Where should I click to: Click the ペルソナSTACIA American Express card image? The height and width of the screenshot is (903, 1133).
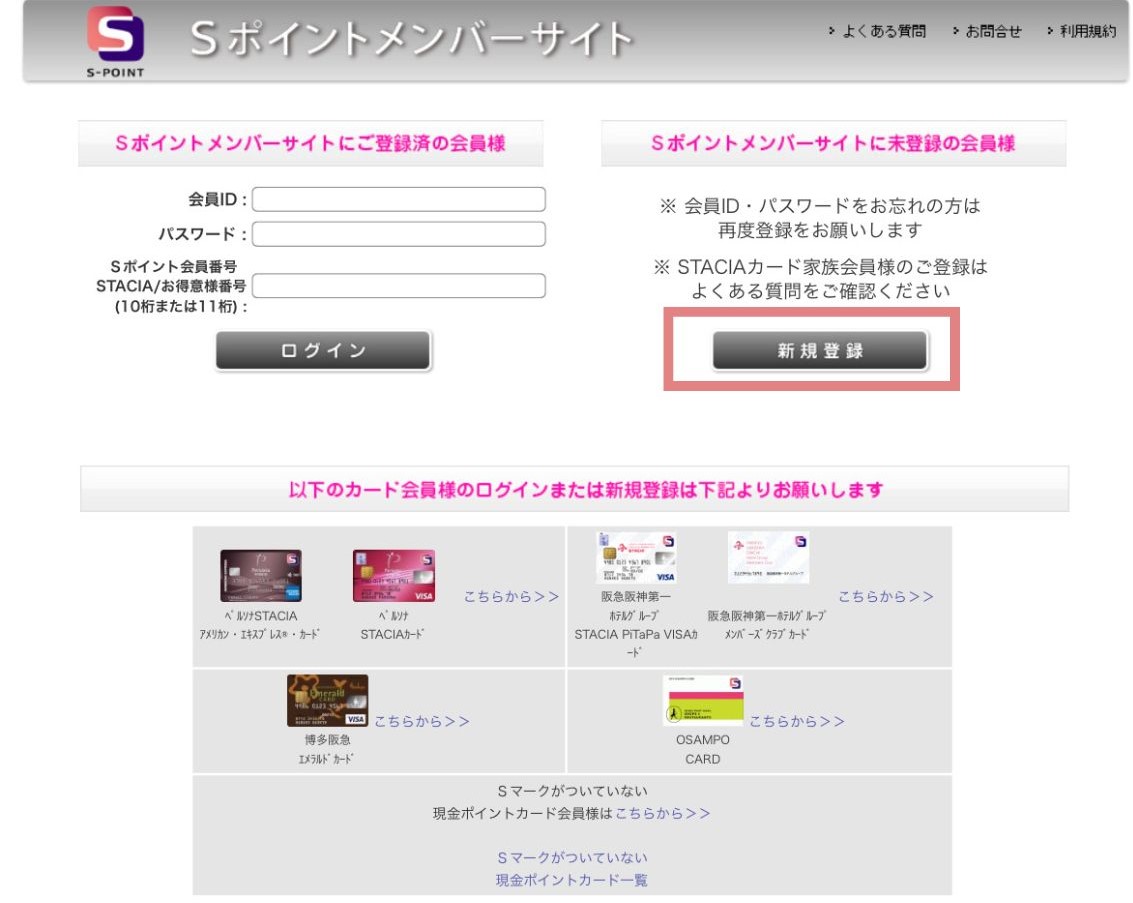[x=260, y=575]
